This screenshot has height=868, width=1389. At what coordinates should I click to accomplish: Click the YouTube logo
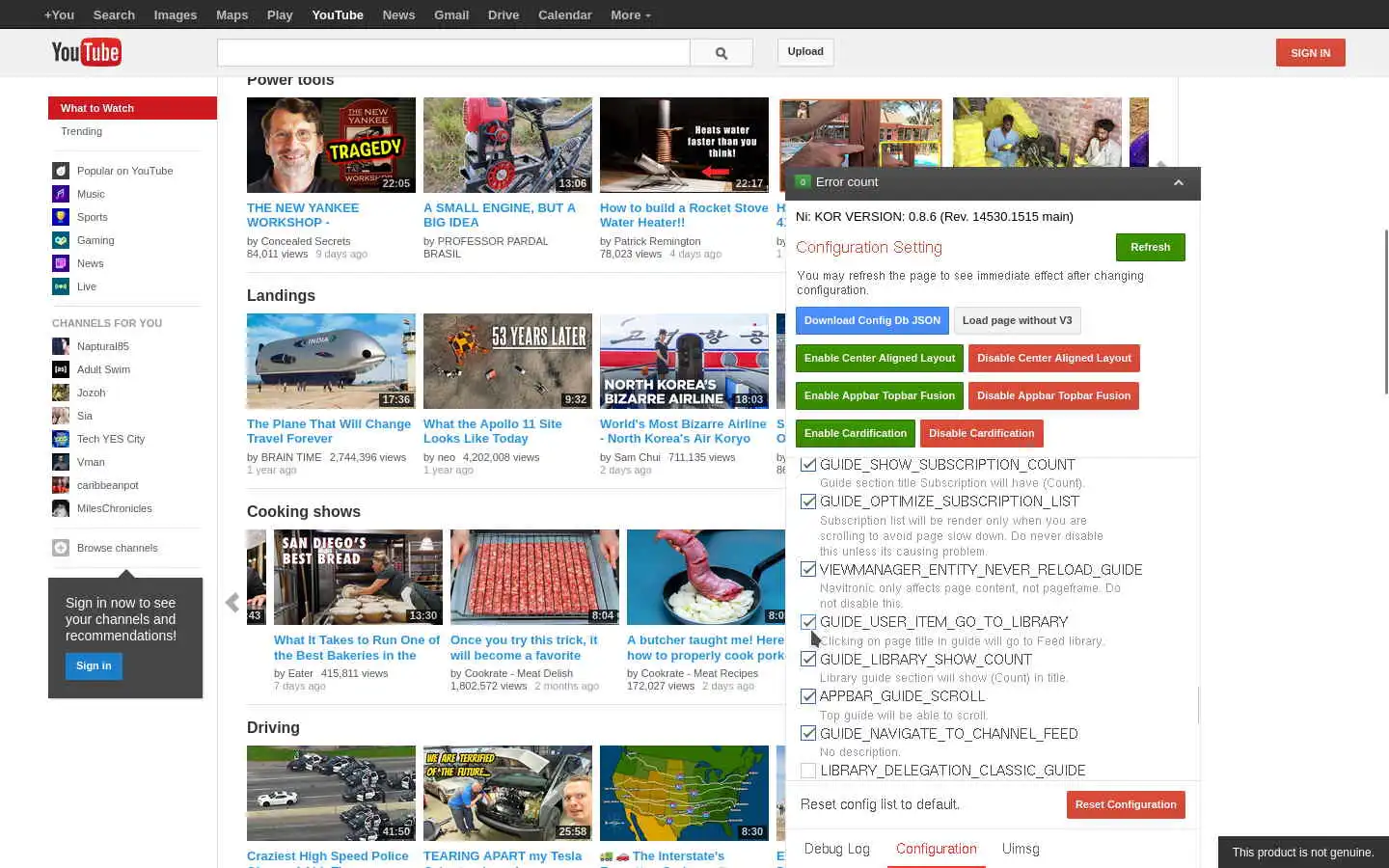pos(86,52)
